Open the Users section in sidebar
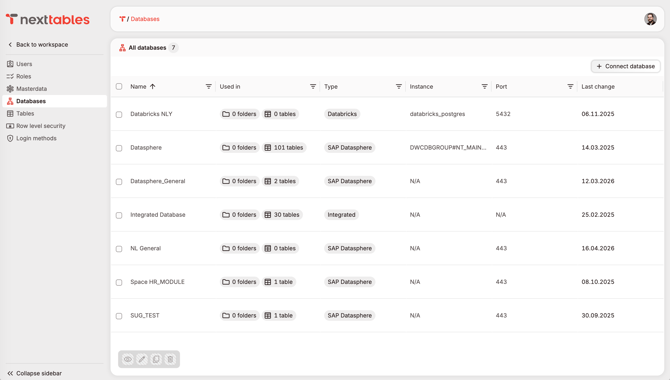This screenshot has width=670, height=380. pyautogui.click(x=54, y=64)
